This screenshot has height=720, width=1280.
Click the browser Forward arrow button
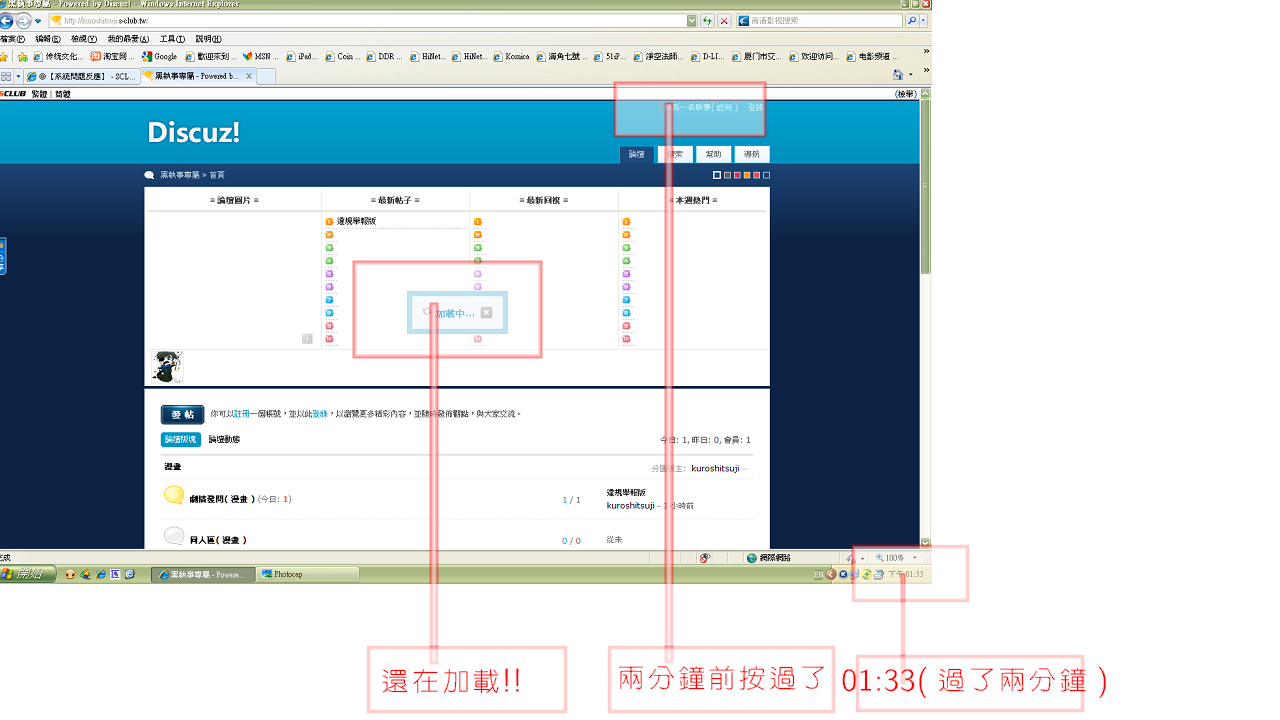pyautogui.click(x=22, y=21)
